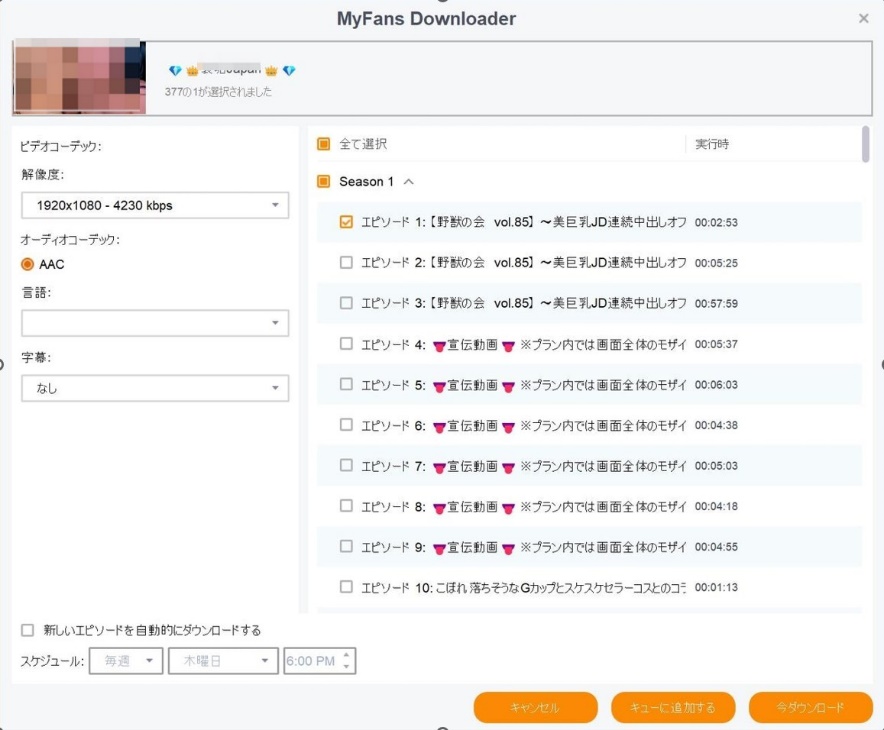This screenshot has width=884, height=730.
Task: Check the Episode 2 checkbox
Action: [346, 264]
